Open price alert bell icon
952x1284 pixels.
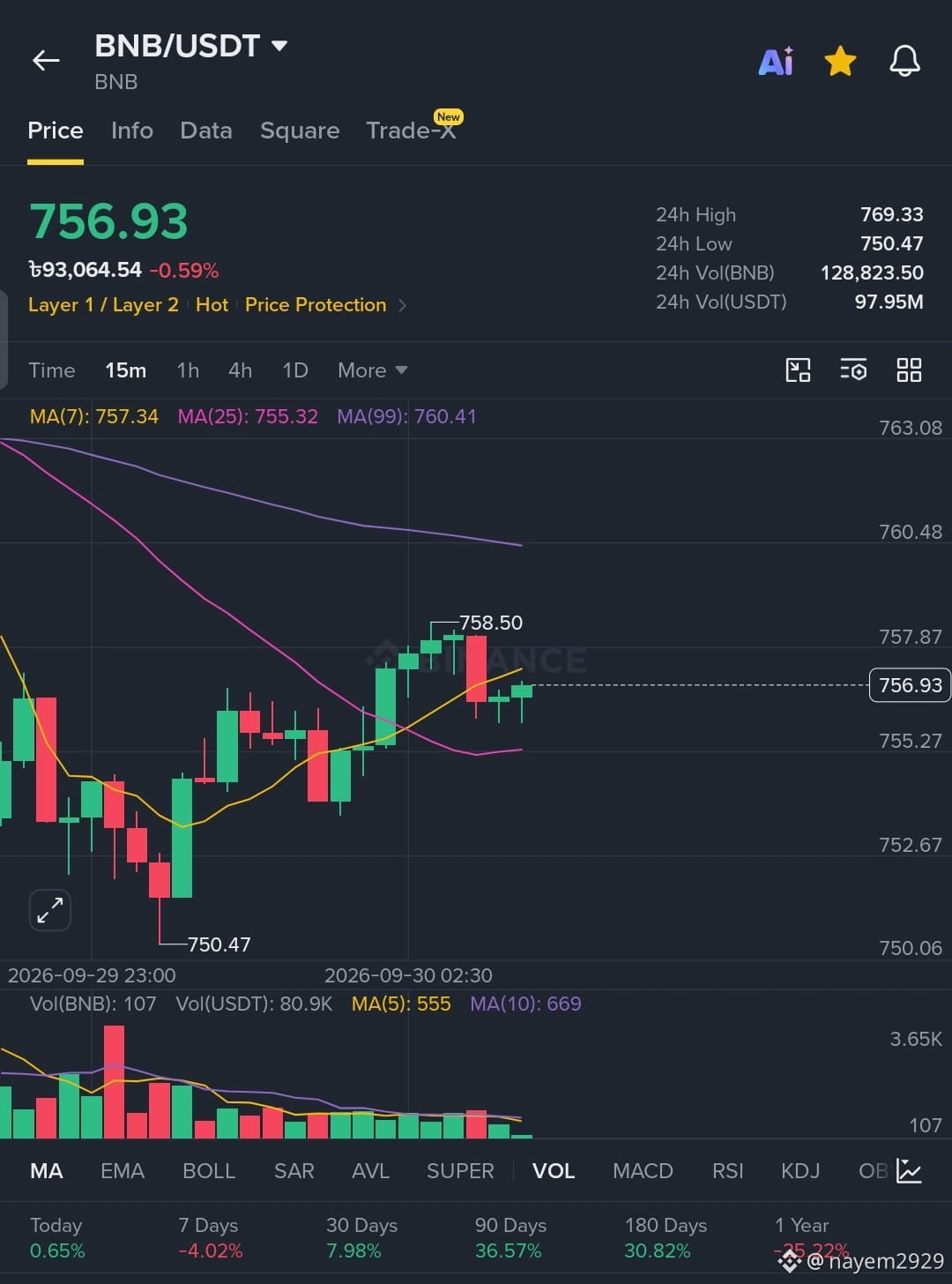tap(904, 61)
